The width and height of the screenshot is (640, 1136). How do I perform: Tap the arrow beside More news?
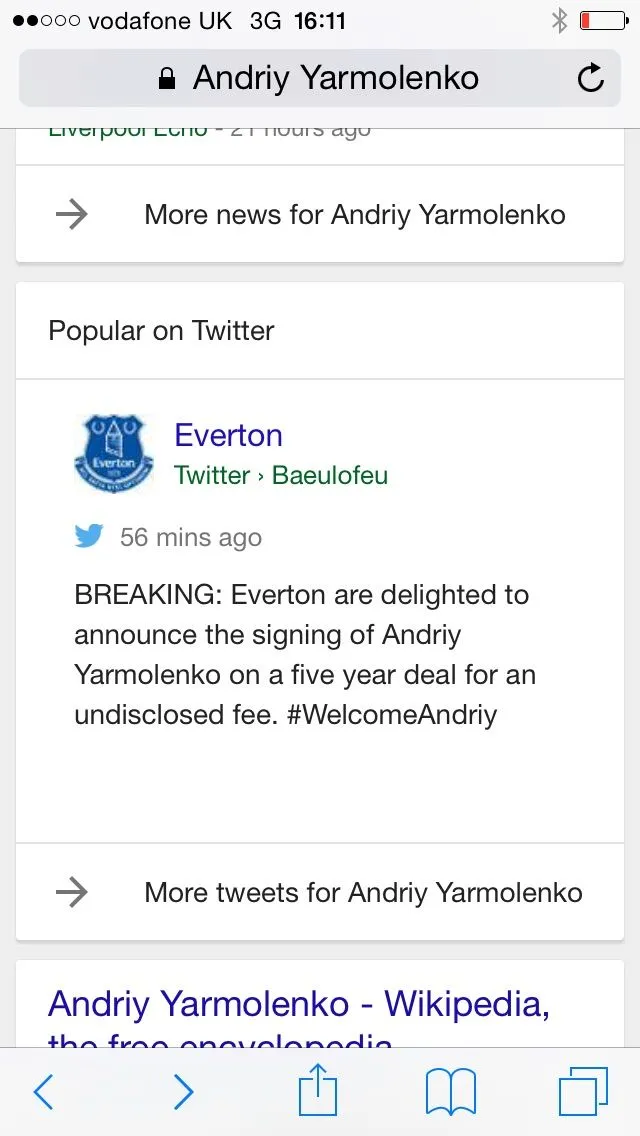click(x=72, y=214)
